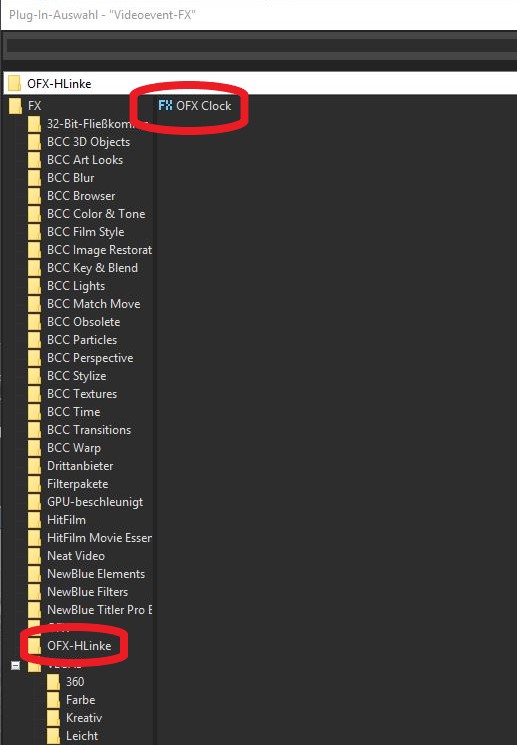Screen dimensions: 517x745
Task: Open the OFX-HLinke folder in tree
Action: [x=79, y=646]
